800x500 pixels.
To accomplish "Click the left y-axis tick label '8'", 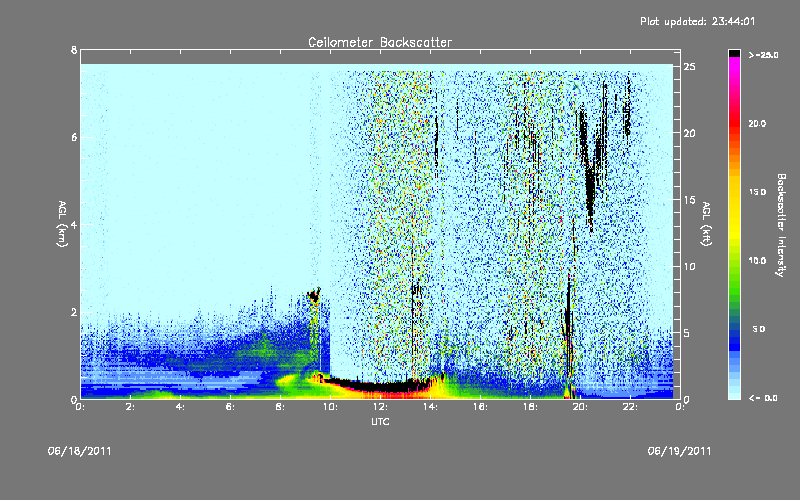I will pos(74,51).
